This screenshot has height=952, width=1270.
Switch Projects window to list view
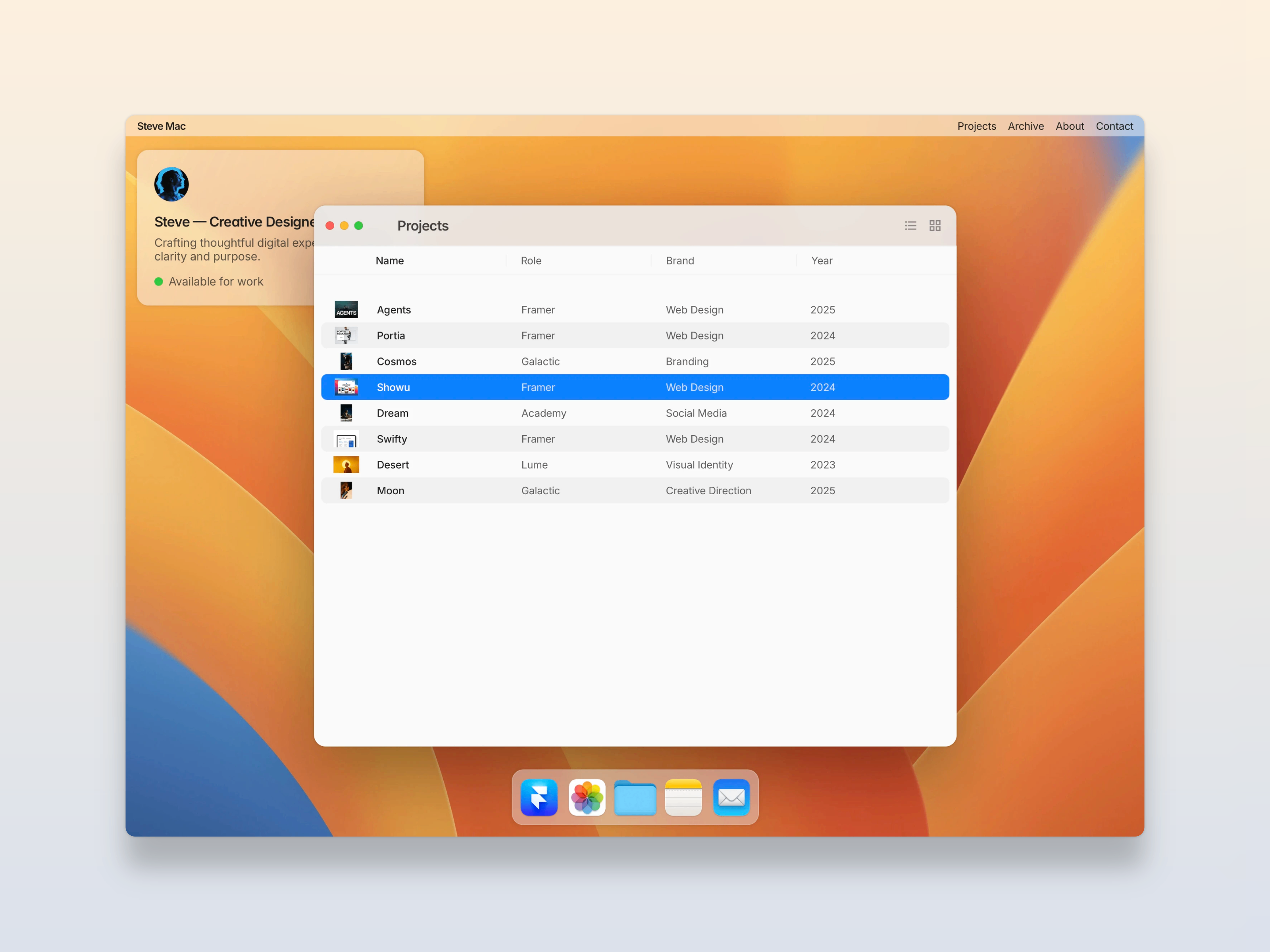coord(910,226)
